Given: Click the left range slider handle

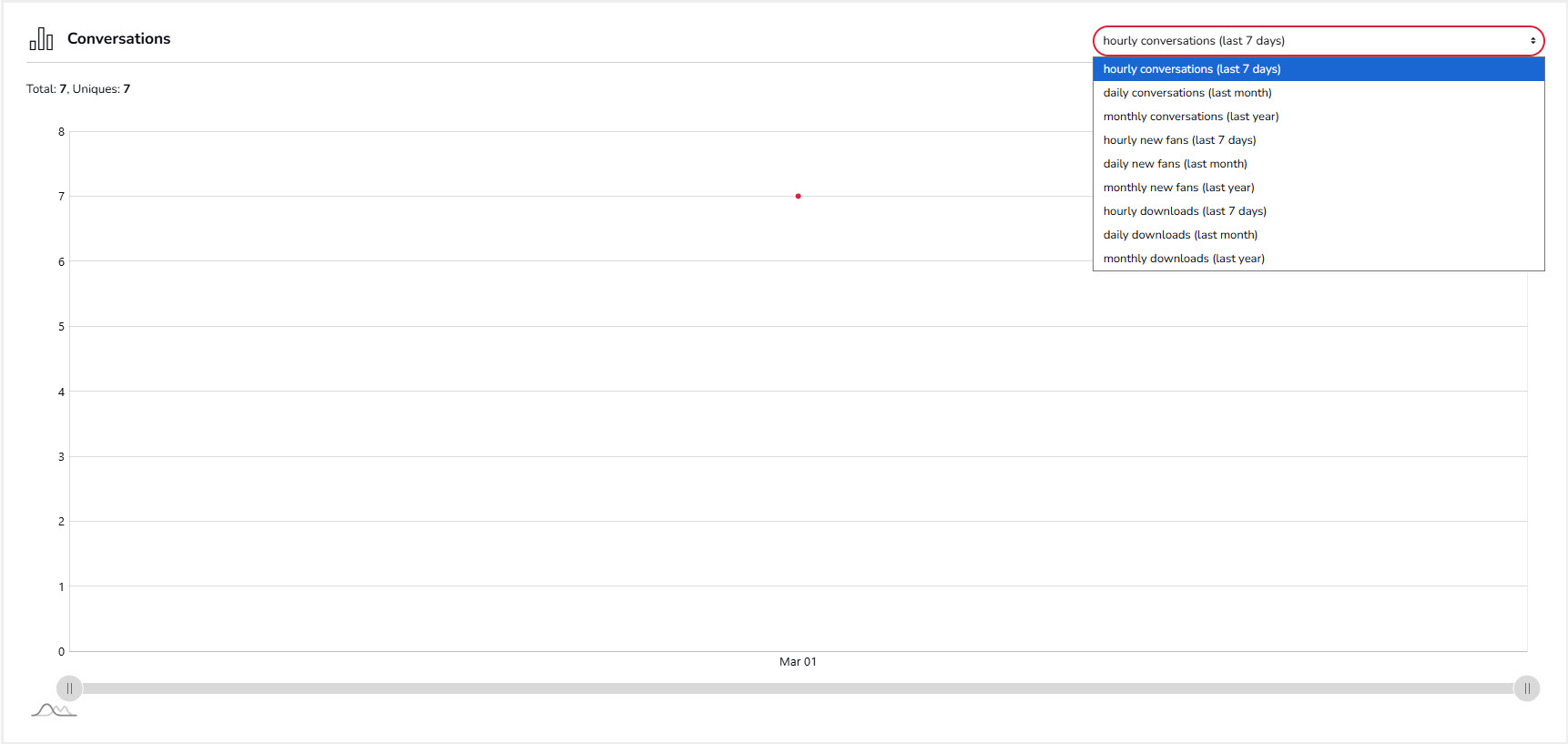Looking at the screenshot, I should (69, 688).
